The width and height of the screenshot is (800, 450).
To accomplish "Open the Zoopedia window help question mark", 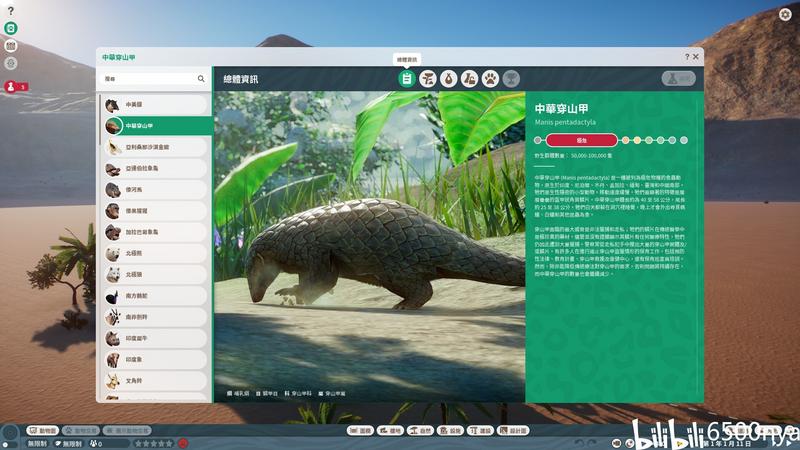I will [x=687, y=57].
